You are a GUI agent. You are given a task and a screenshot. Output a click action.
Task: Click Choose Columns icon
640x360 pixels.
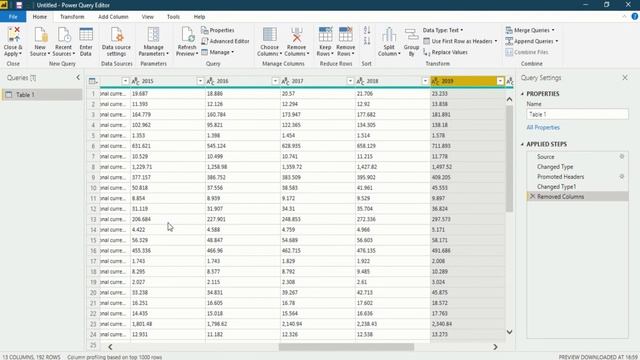click(x=269, y=35)
